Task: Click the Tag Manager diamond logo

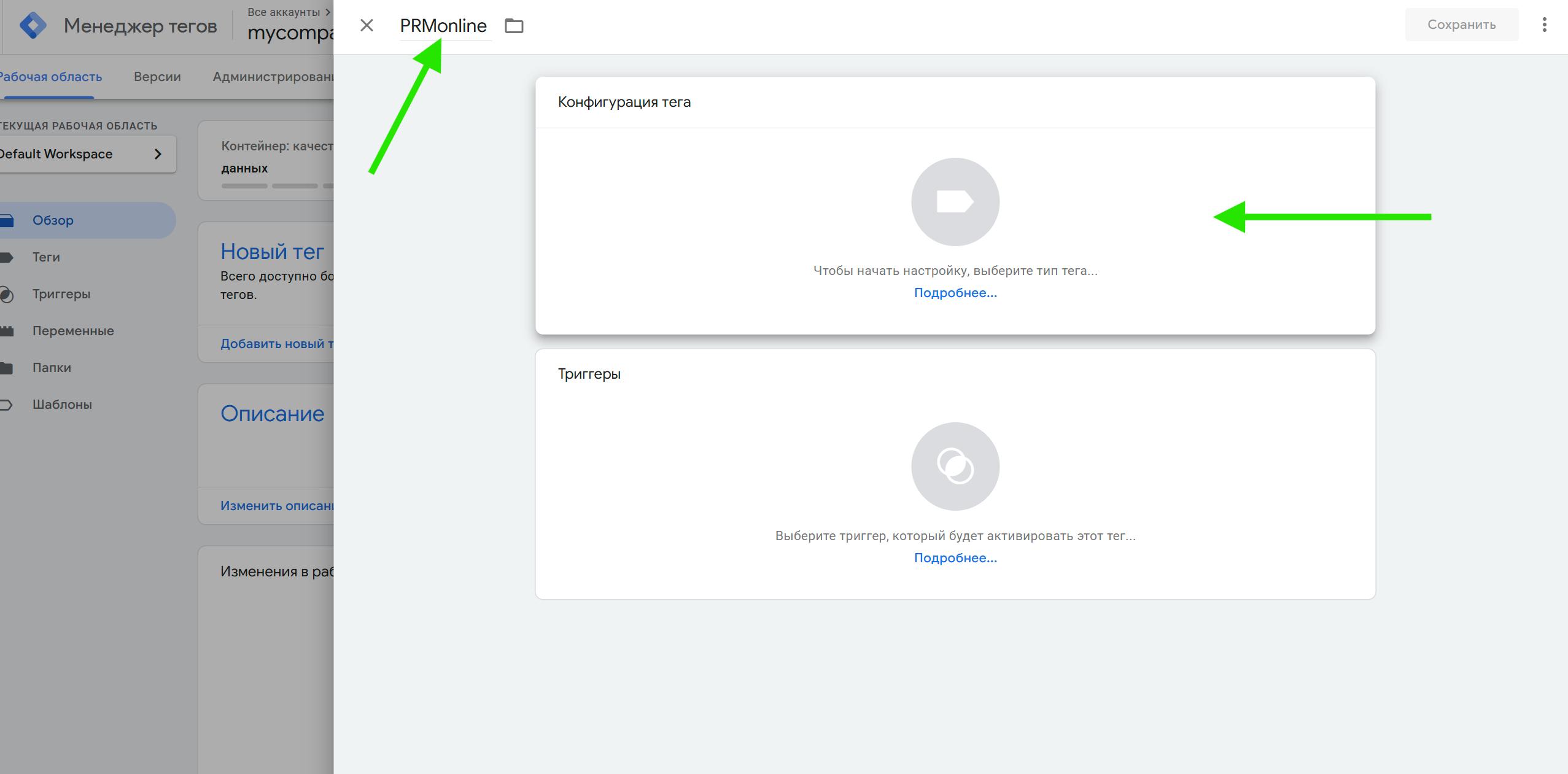Action: click(33, 26)
